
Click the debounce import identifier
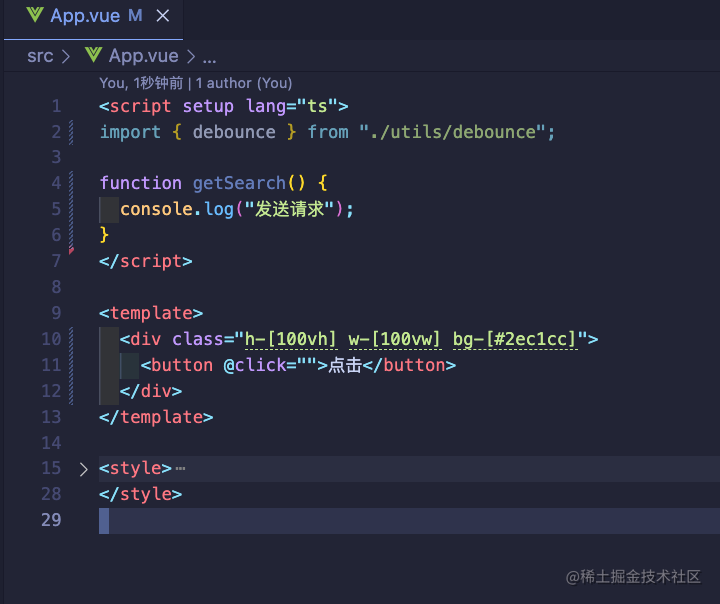tap(234, 132)
